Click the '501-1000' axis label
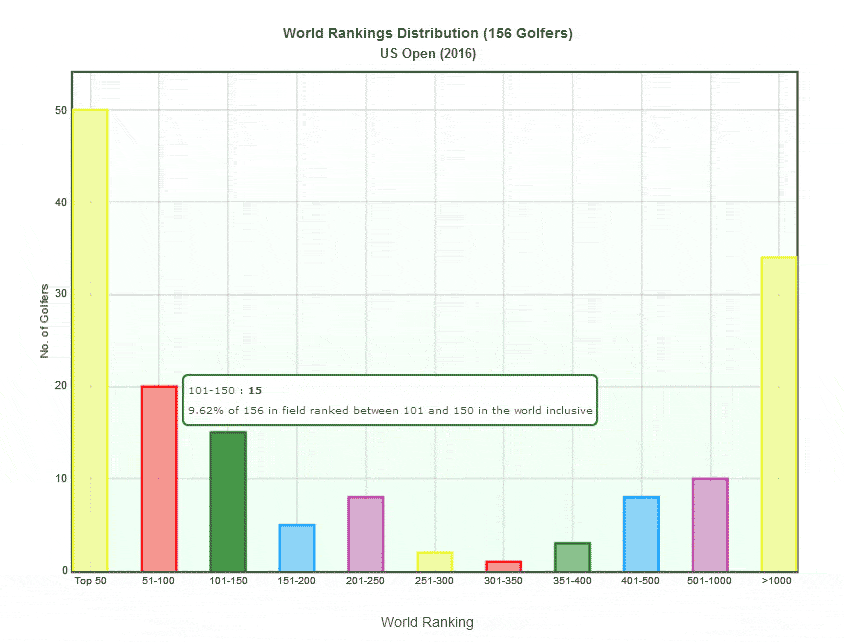The width and height of the screenshot is (844, 642). point(709,581)
